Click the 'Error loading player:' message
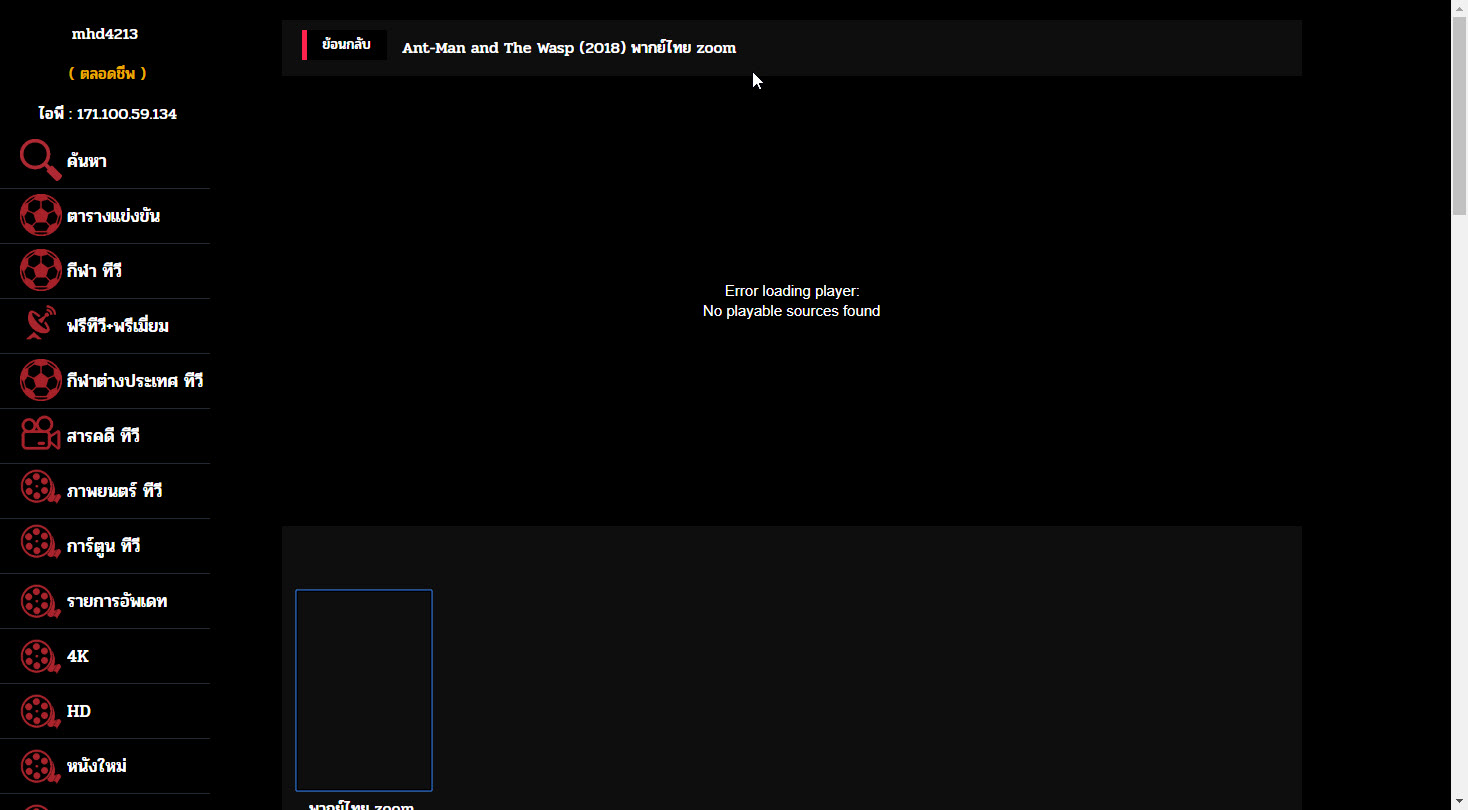The image size is (1468, 810). coord(792,291)
